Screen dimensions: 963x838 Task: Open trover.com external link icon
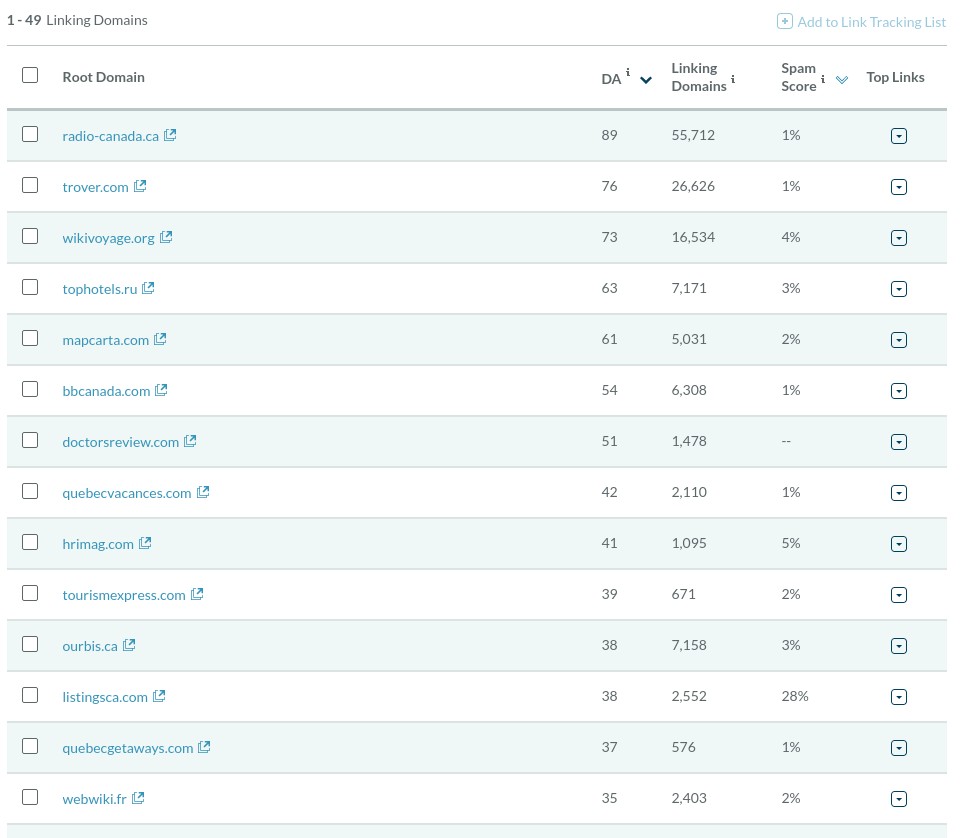pos(140,186)
